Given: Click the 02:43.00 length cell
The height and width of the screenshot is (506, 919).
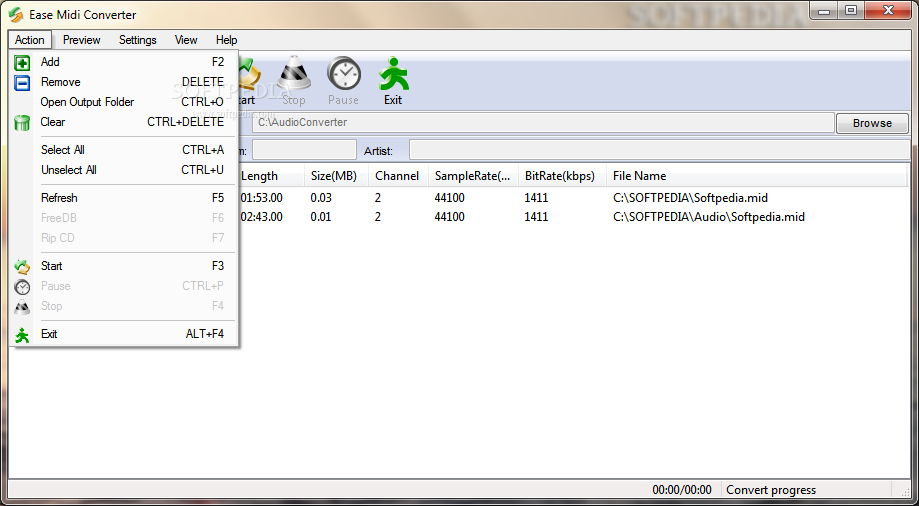Looking at the screenshot, I should pos(261,217).
